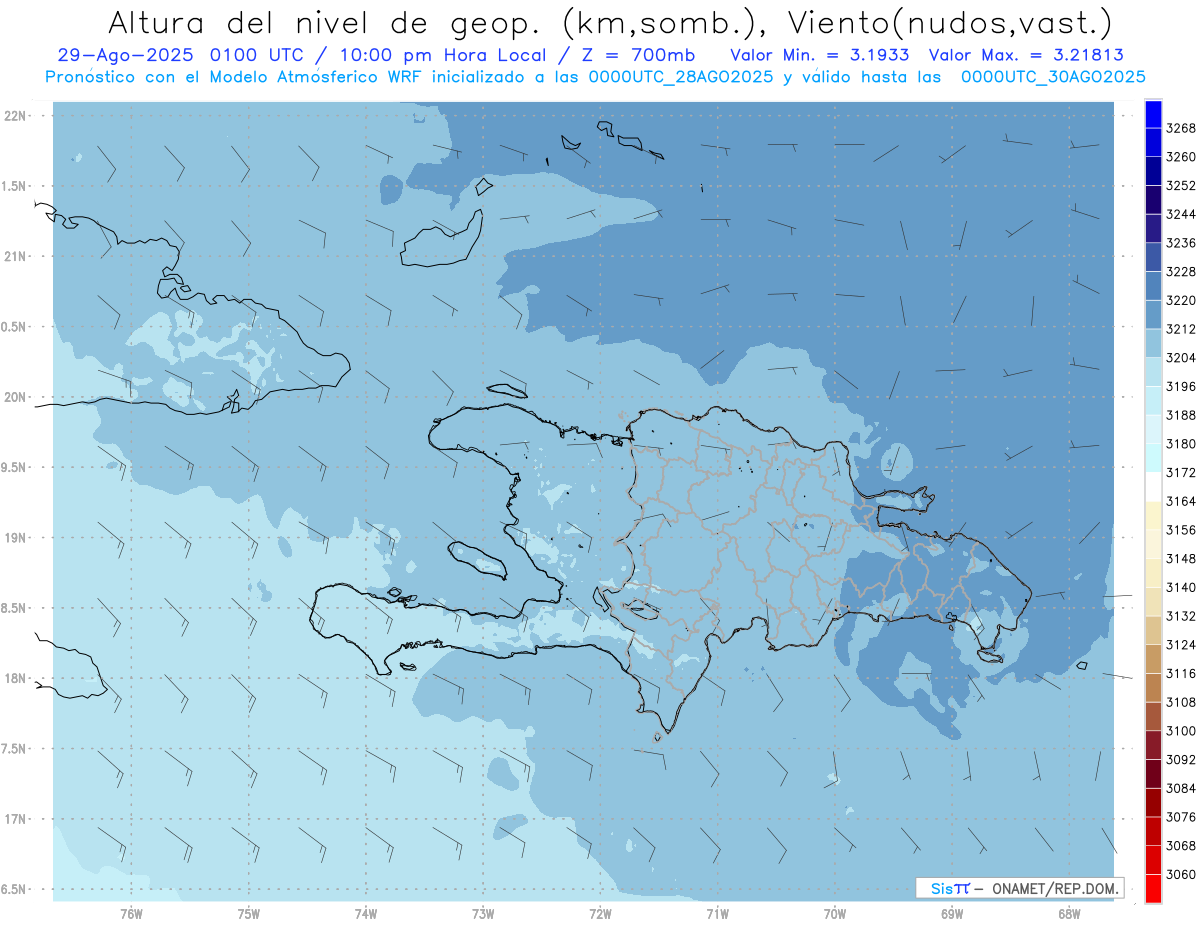Click the 3212 value on the color legend
This screenshot has height=927, width=1200.
pos(1181,329)
